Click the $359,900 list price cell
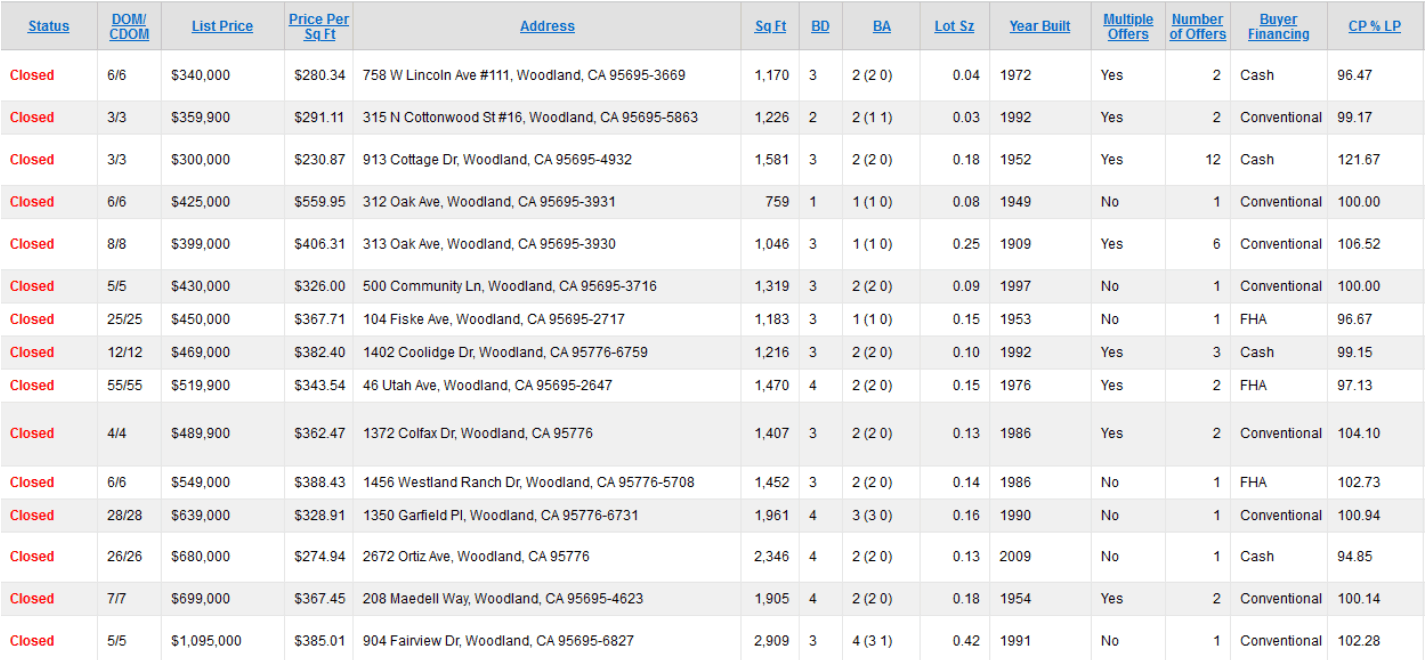 pyautogui.click(x=201, y=117)
